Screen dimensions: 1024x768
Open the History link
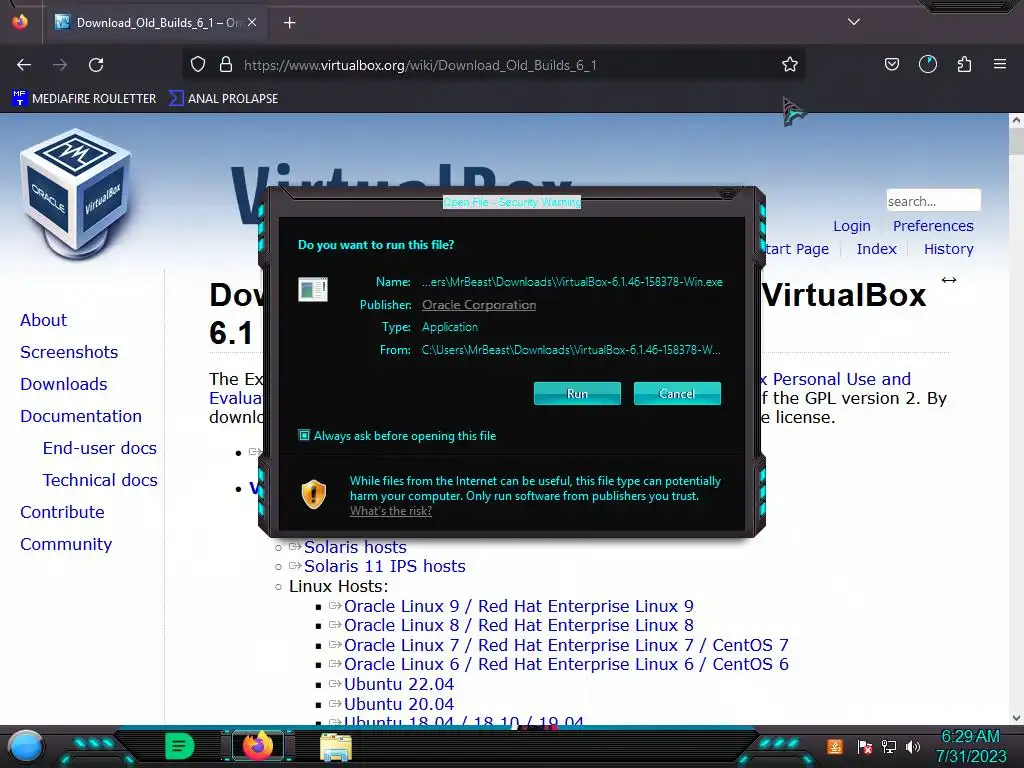click(948, 249)
